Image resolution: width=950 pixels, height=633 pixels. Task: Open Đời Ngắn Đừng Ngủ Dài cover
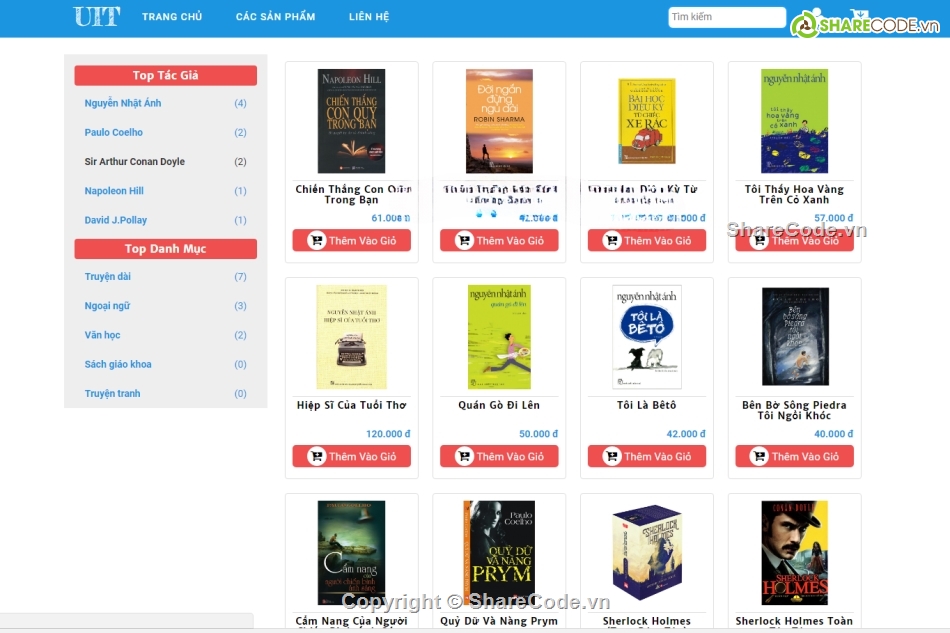(499, 121)
